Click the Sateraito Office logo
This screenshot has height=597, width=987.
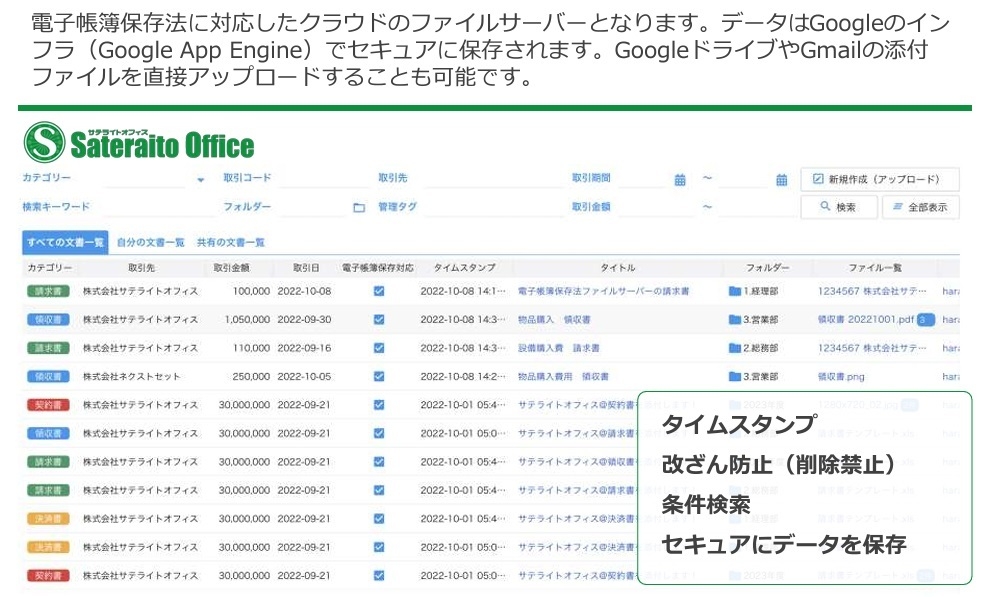139,143
